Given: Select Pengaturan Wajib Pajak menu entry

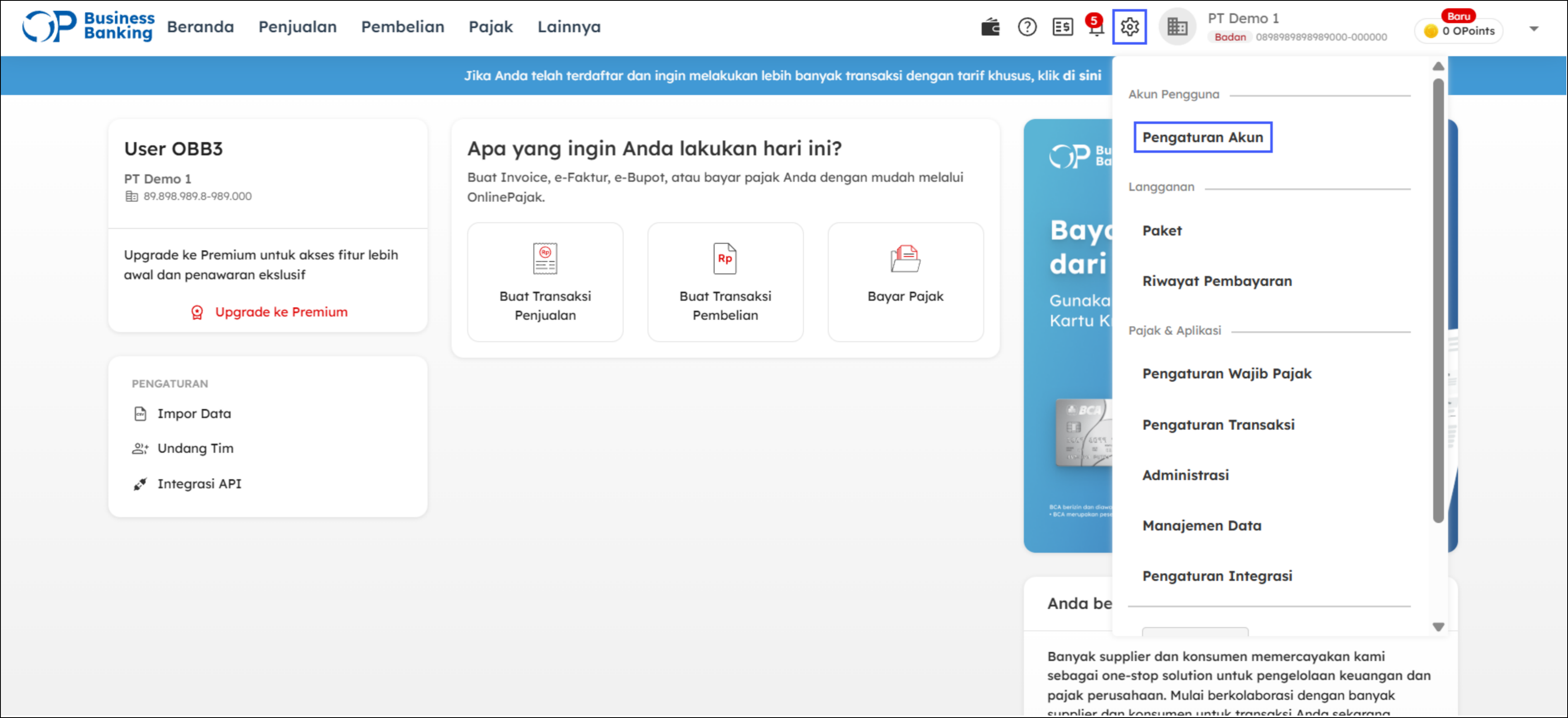Looking at the screenshot, I should (1227, 373).
